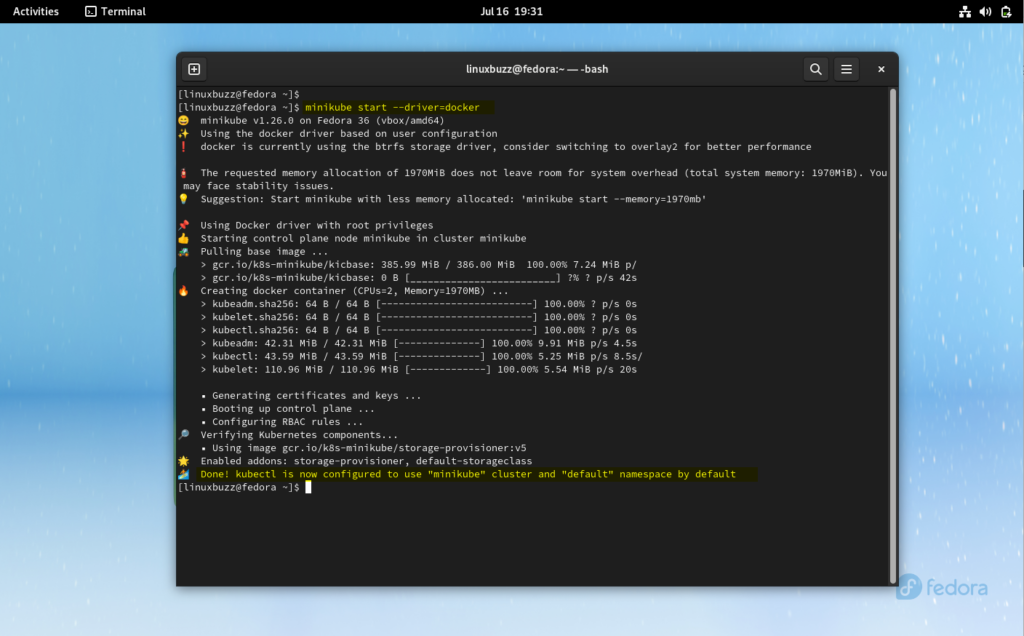Click 'Configuring RBAC rules ...'
Screen dimensions: 1024x636
287,422
